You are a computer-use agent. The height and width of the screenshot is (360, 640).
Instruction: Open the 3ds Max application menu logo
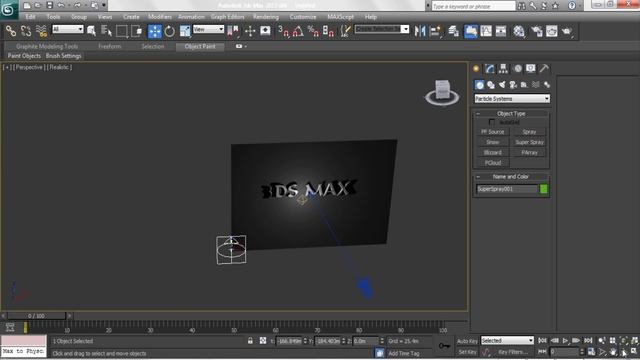pos(8,9)
